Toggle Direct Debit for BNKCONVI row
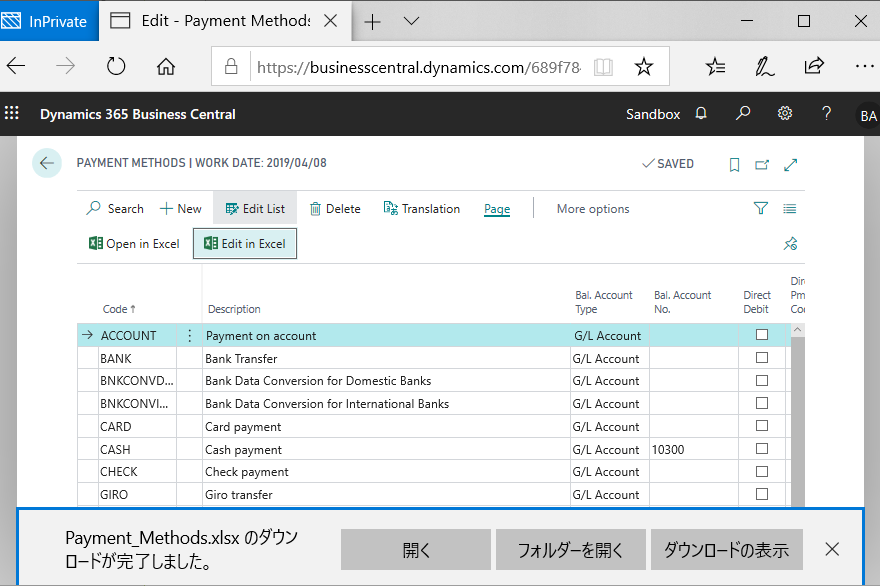Image resolution: width=880 pixels, height=586 pixels. [762, 403]
